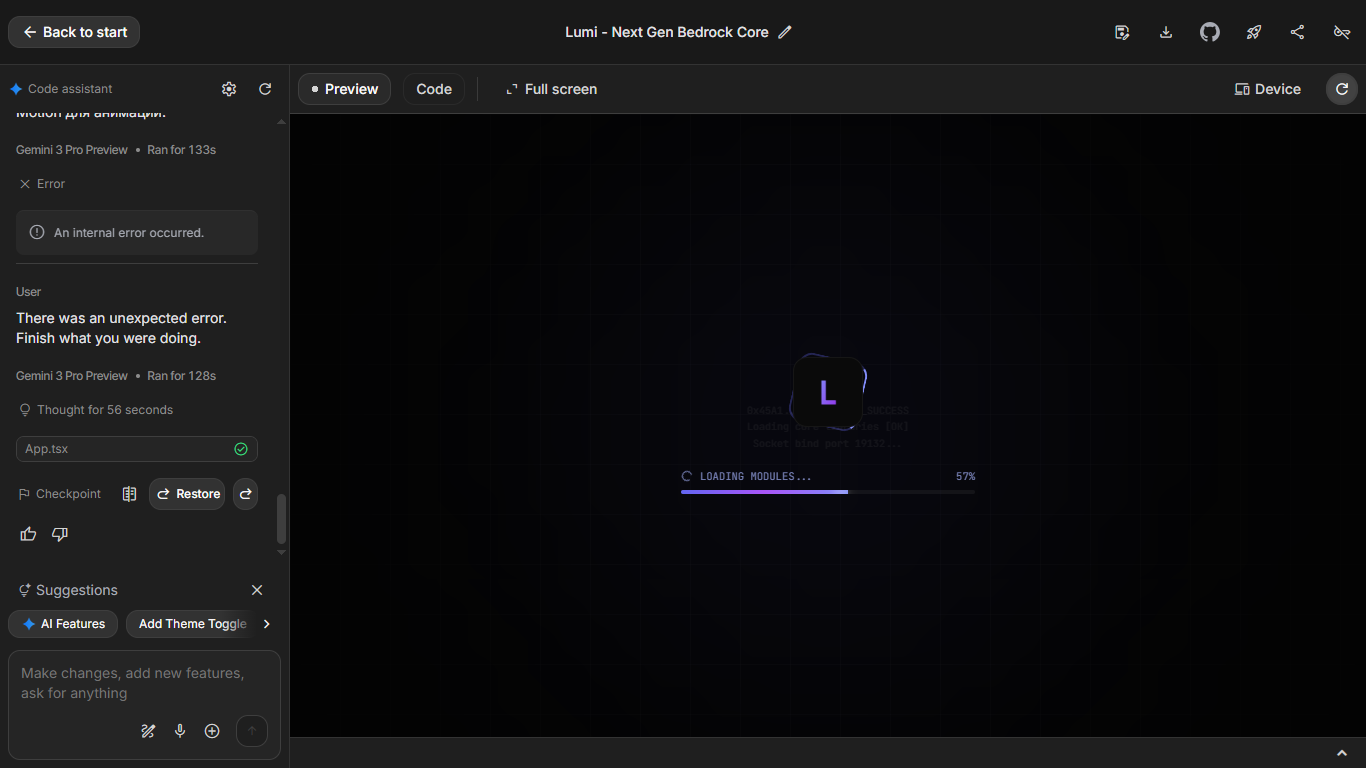Show more suggestions with right chevron
This screenshot has height=768, width=1366.
pyautogui.click(x=266, y=624)
